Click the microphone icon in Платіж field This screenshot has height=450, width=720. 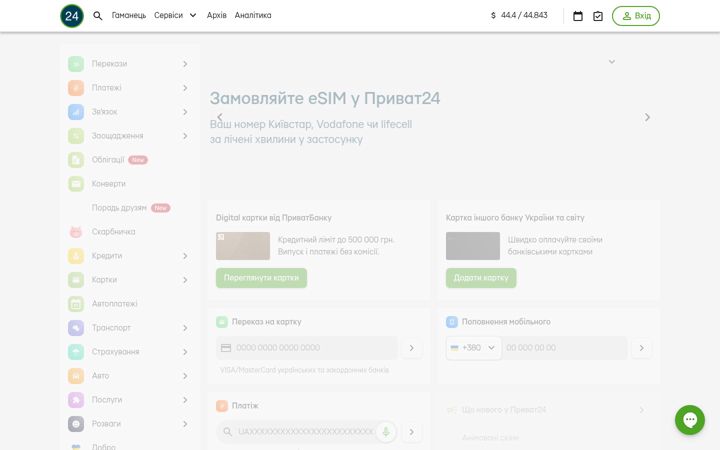point(386,432)
